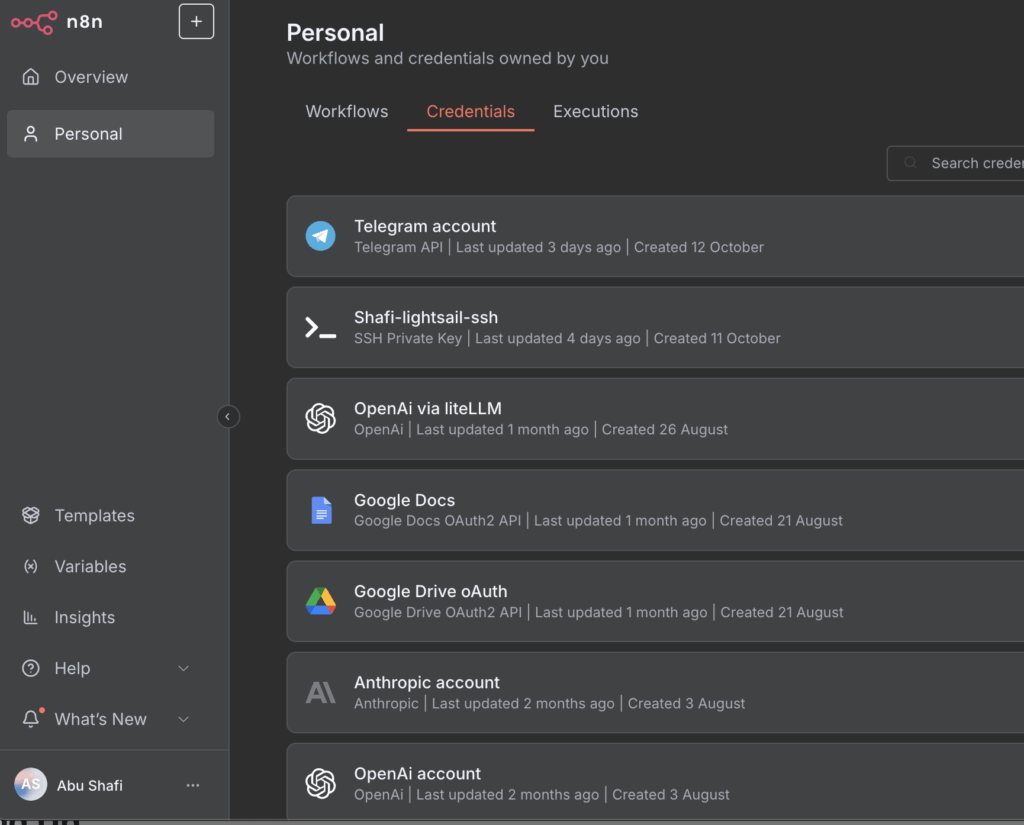Open user menu with three dots icon
1024x825 pixels.
pos(193,785)
